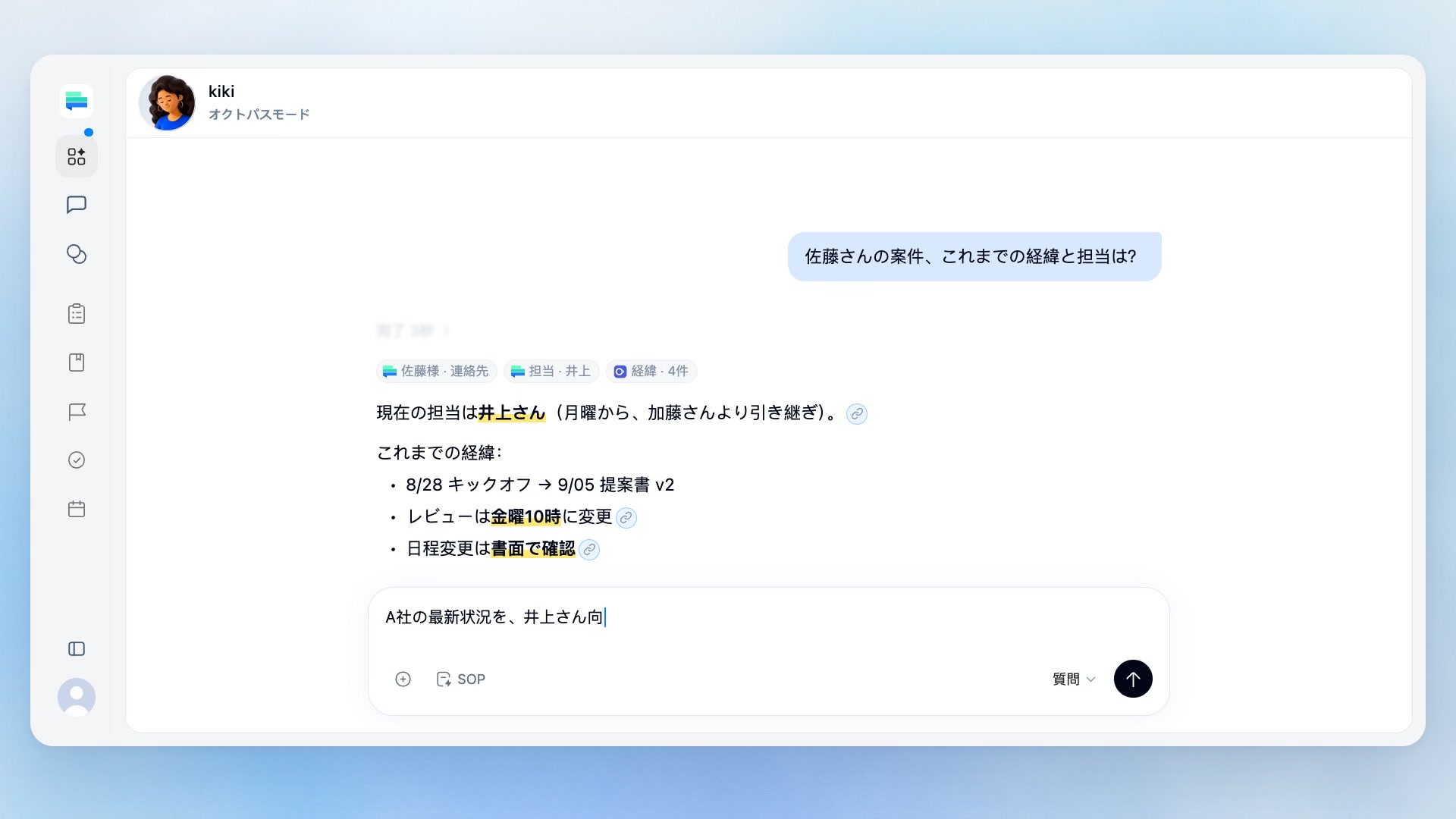This screenshot has width=1456, height=819.
Task: Open the 佐藤様・連絡先 source chip
Action: 437,372
